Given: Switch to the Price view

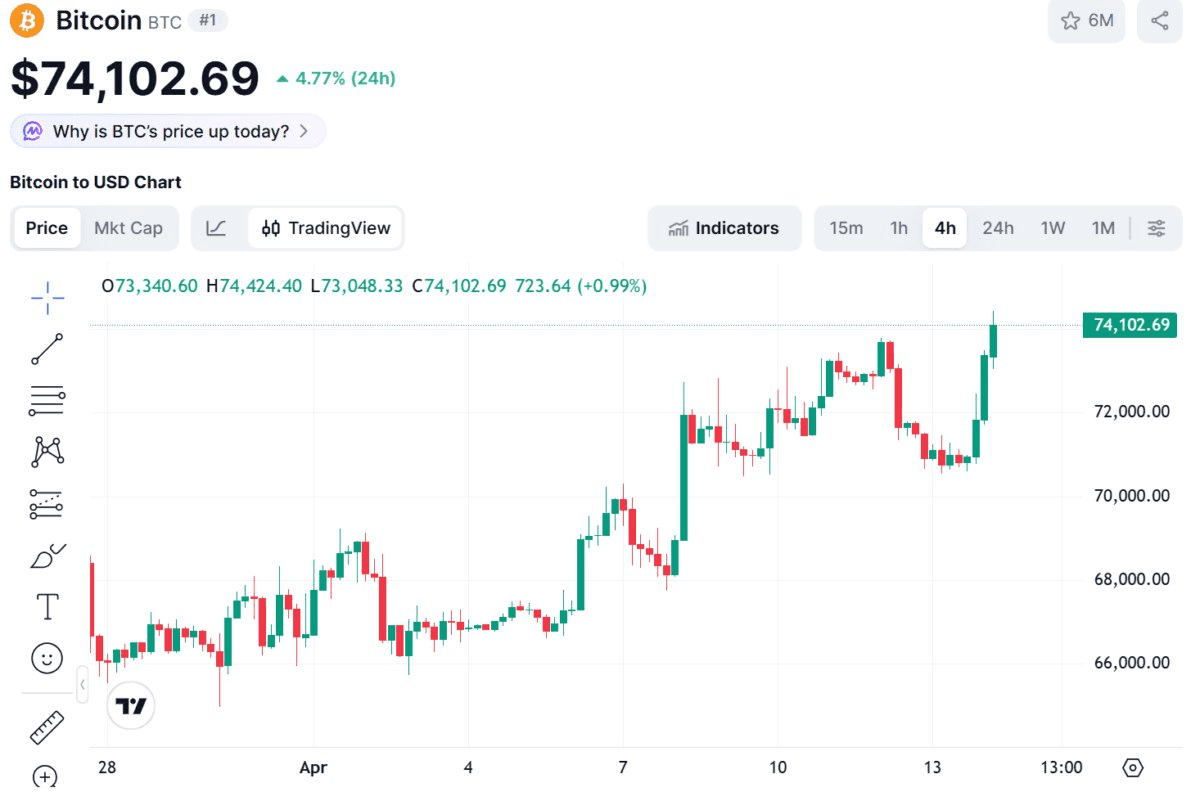Looking at the screenshot, I should coord(47,228).
